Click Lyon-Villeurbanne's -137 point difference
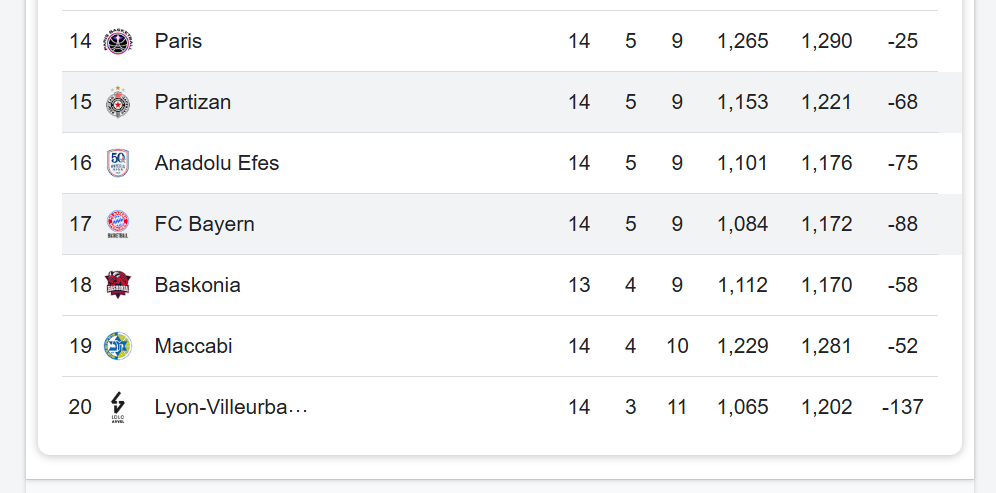Image resolution: width=996 pixels, height=493 pixels. pyautogui.click(x=902, y=407)
